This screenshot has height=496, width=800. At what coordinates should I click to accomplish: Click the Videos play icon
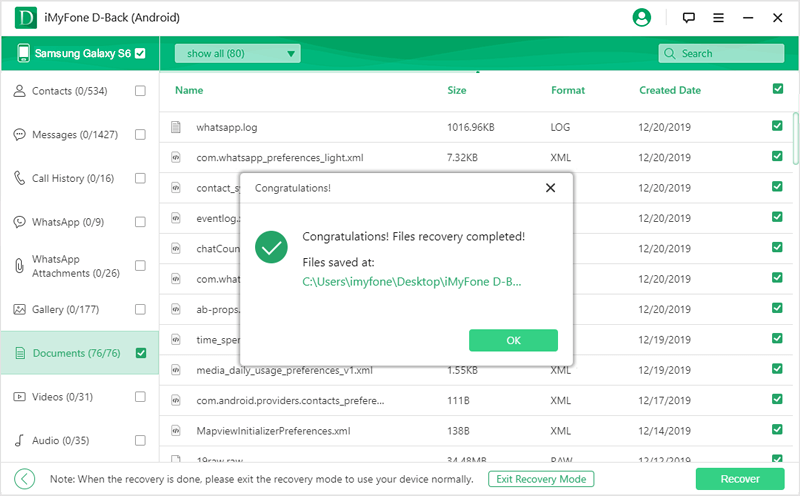point(19,396)
